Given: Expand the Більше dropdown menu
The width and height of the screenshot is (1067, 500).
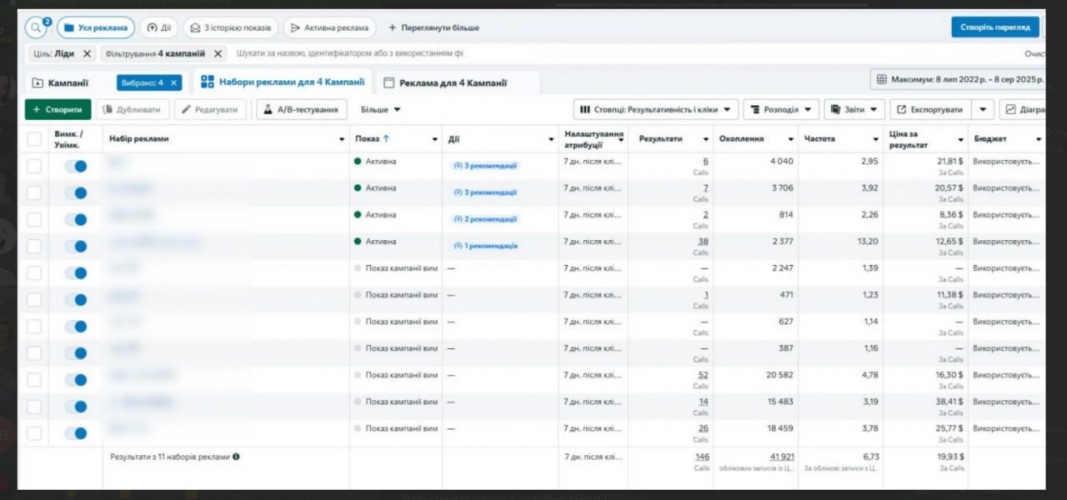Looking at the screenshot, I should pyautogui.click(x=381, y=109).
